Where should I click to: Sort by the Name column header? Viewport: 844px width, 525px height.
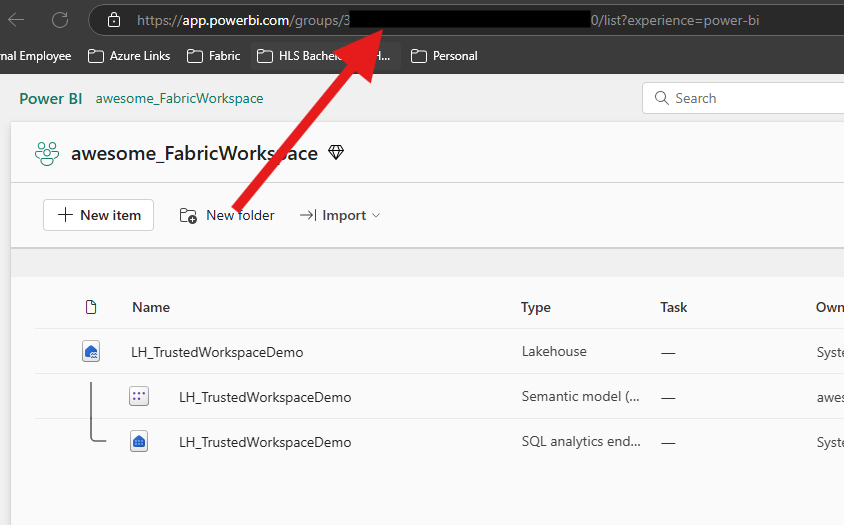pos(151,307)
